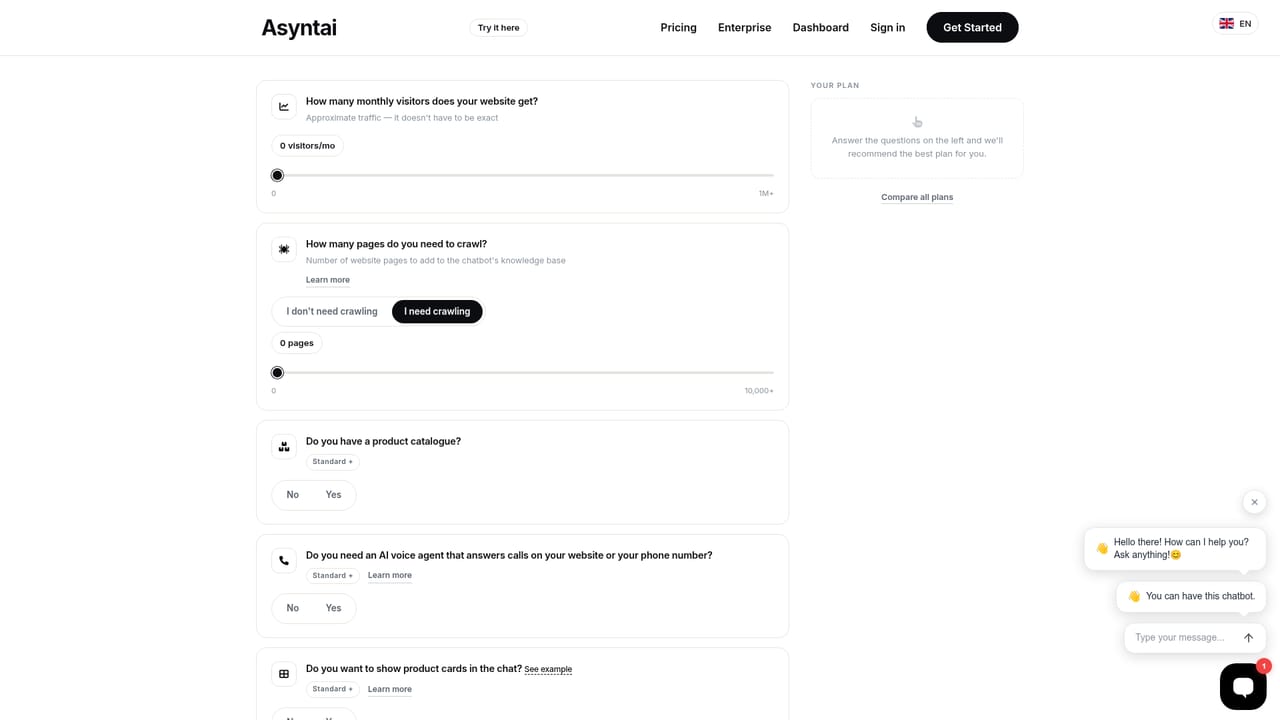Click the Compare all plans link
The height and width of the screenshot is (720, 1280).
pyautogui.click(x=917, y=197)
